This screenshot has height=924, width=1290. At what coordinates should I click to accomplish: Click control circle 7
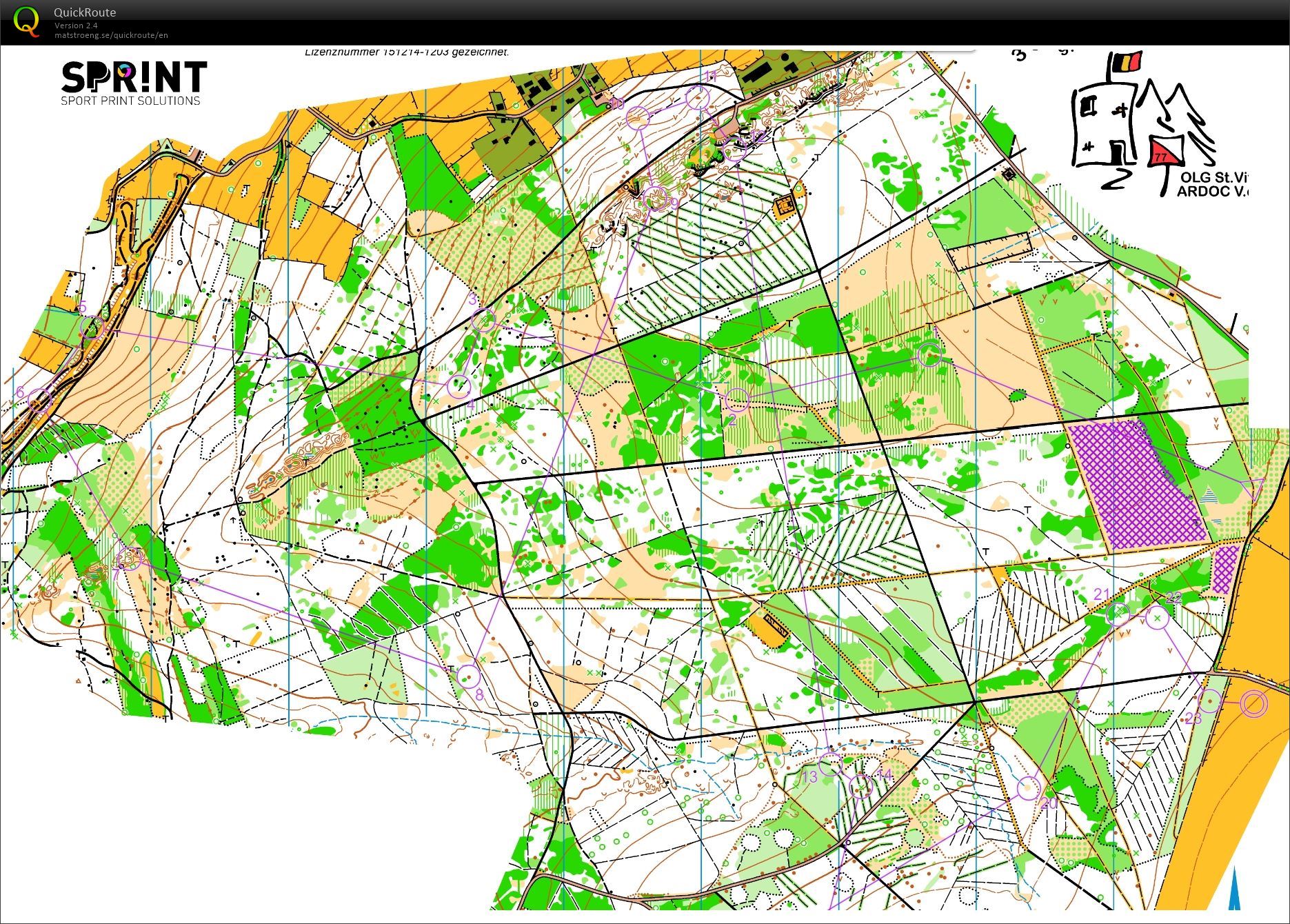click(130, 557)
